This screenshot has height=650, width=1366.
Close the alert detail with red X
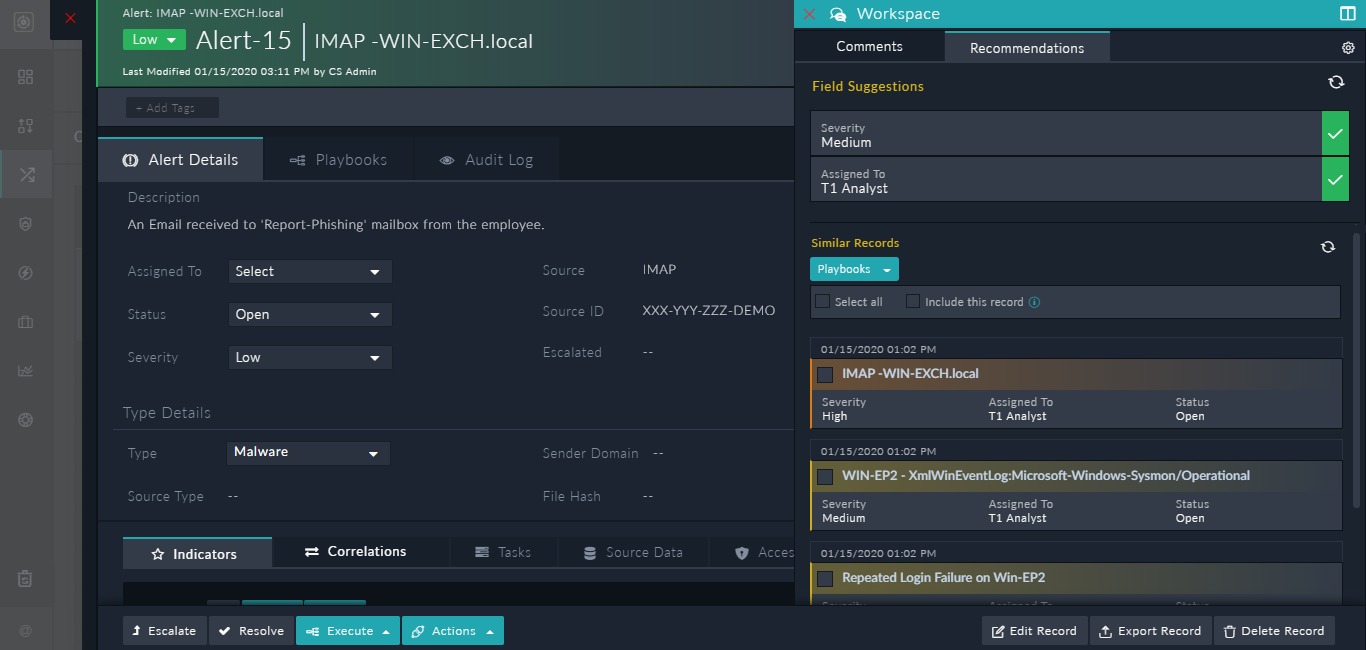click(70, 18)
